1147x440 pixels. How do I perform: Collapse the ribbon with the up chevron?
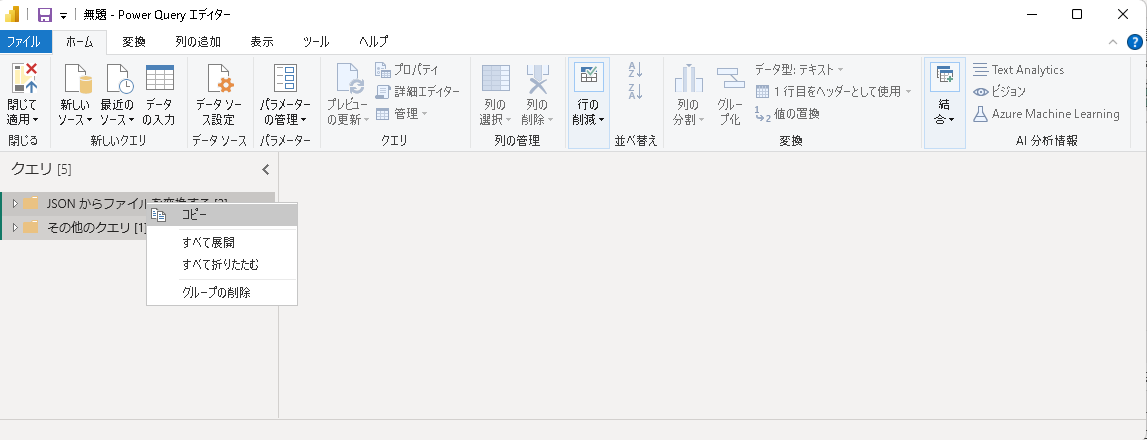(x=1113, y=42)
